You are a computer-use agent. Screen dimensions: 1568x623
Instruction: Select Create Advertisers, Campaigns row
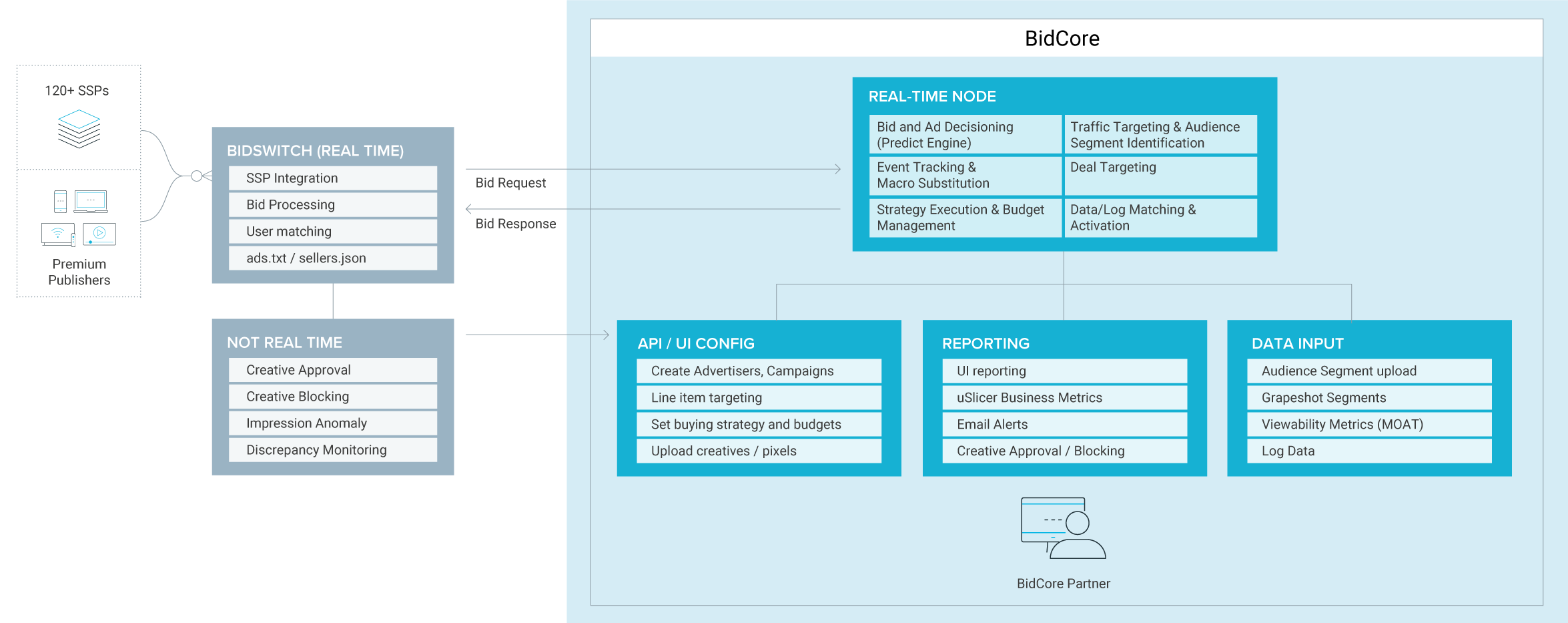pyautogui.click(x=759, y=371)
